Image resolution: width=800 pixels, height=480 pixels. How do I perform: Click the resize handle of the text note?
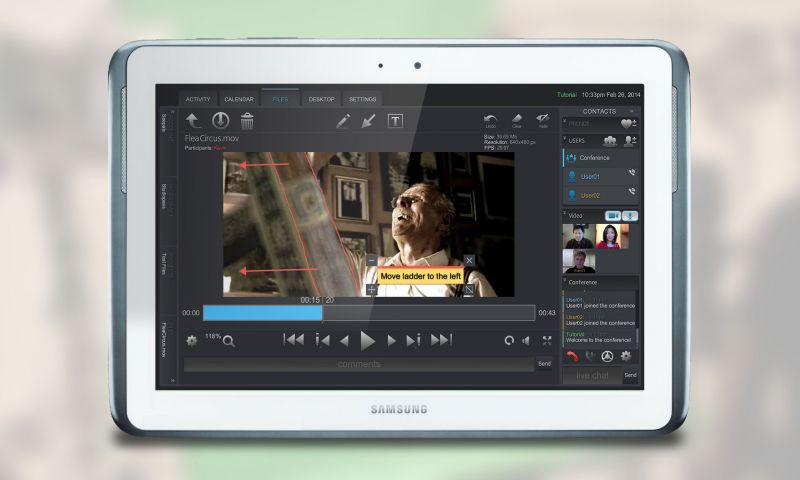click(469, 290)
